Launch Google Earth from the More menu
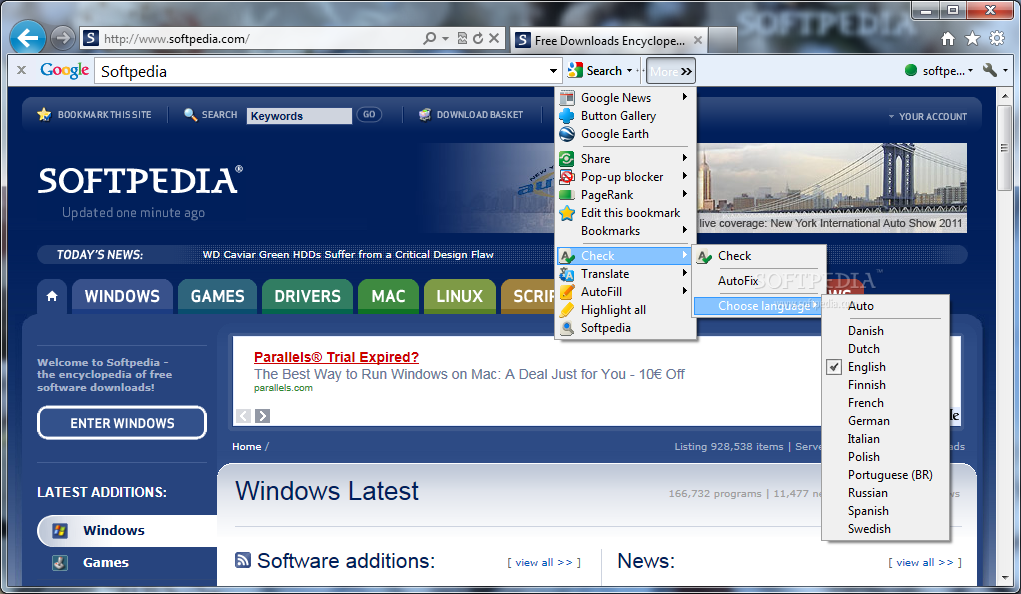1021x594 pixels. [x=625, y=134]
